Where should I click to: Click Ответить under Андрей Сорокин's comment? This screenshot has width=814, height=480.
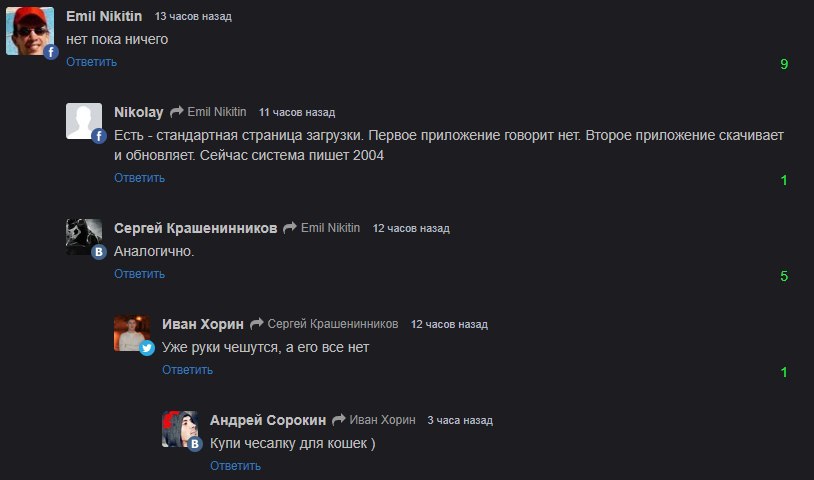[235, 466]
